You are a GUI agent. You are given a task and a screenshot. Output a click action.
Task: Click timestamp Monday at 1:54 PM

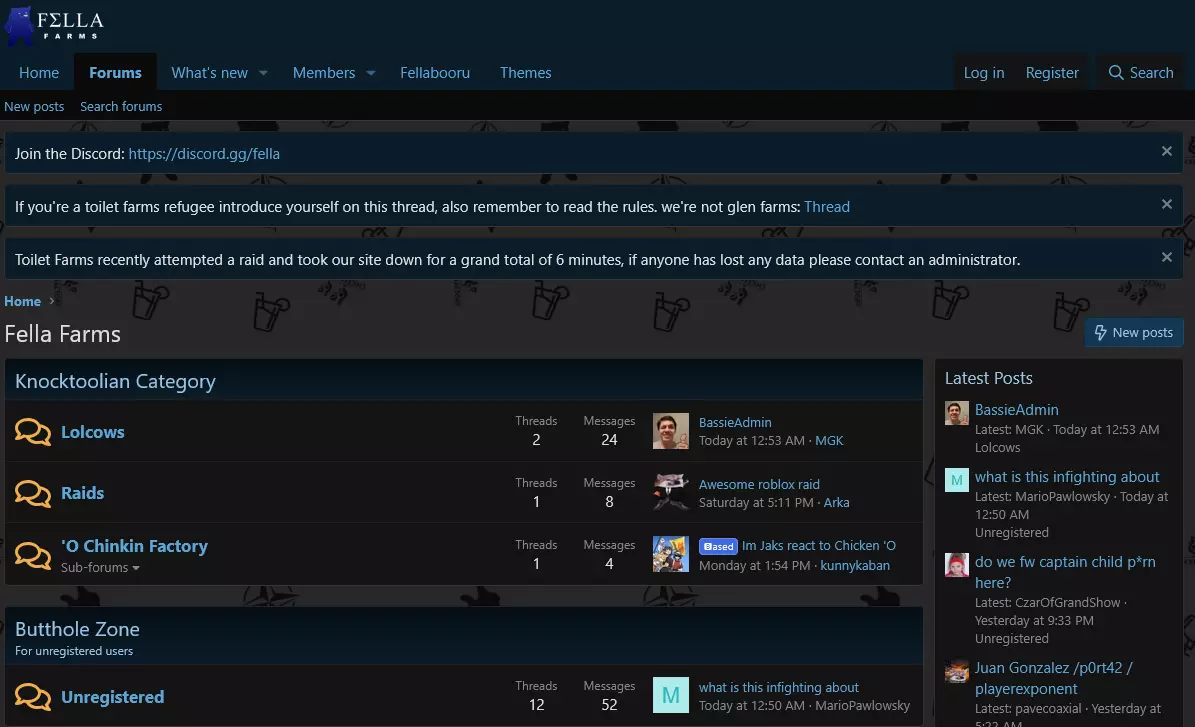coord(754,565)
